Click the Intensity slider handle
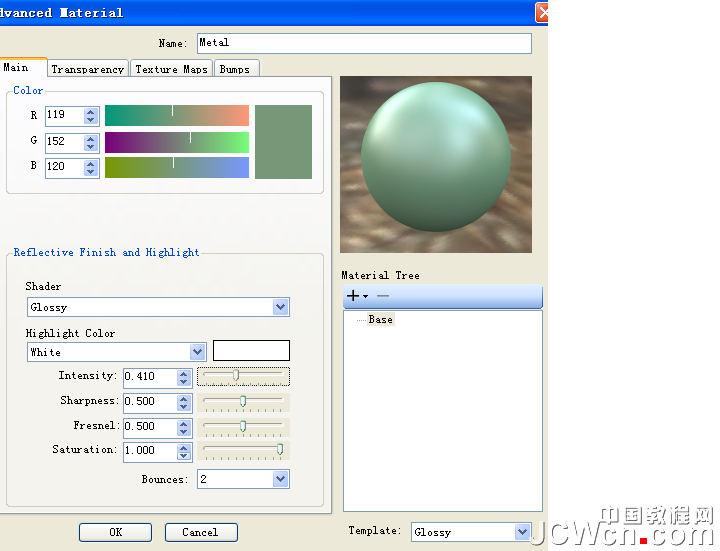This screenshot has height=551, width=720. click(x=236, y=376)
